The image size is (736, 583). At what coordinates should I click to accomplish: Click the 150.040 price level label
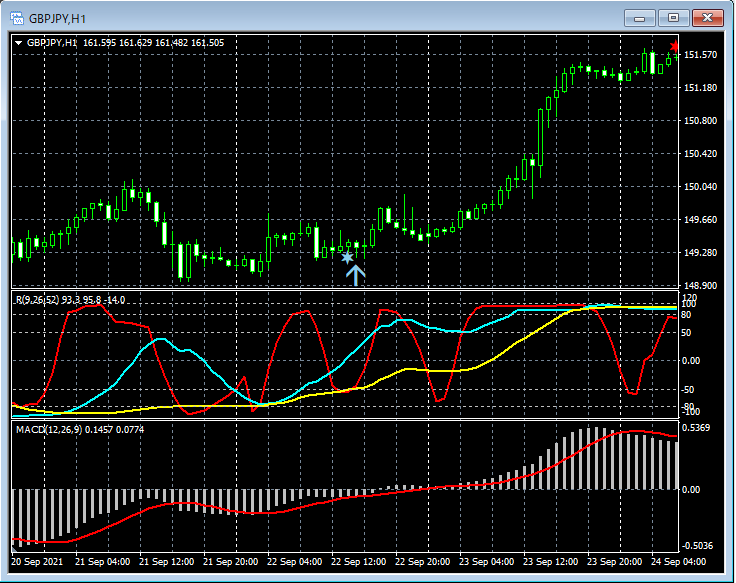[700, 186]
